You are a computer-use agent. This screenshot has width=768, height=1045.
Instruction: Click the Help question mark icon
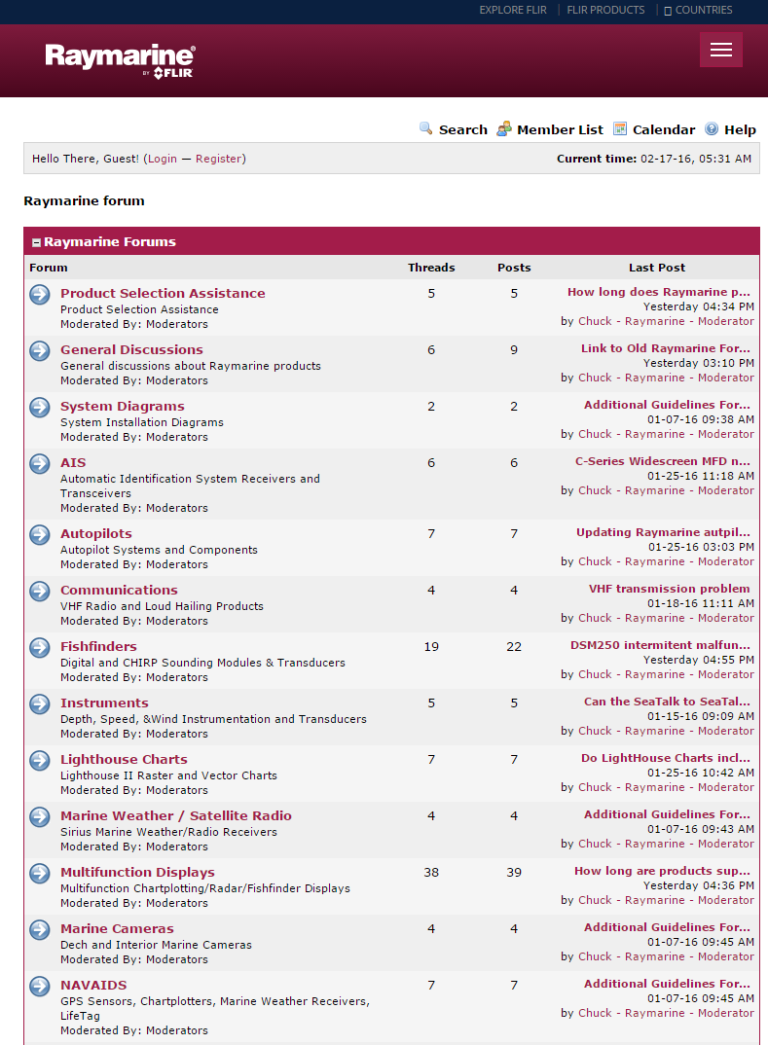(x=711, y=129)
